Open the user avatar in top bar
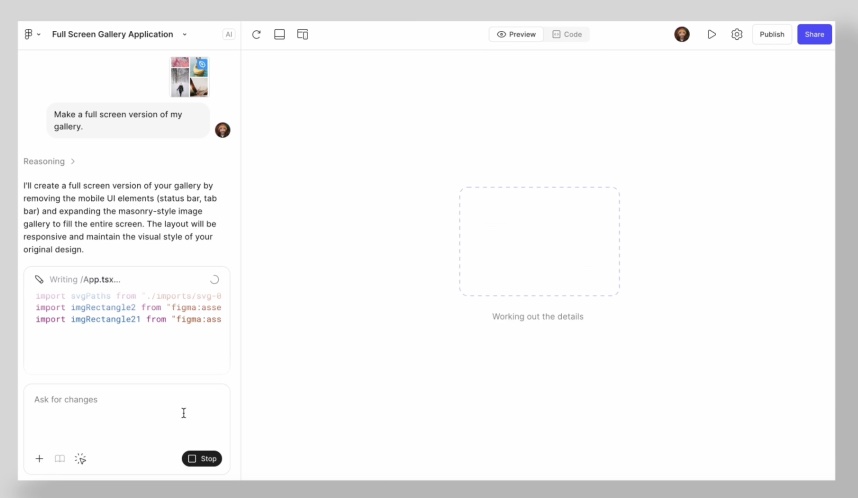The width and height of the screenshot is (858, 498). pos(682,34)
